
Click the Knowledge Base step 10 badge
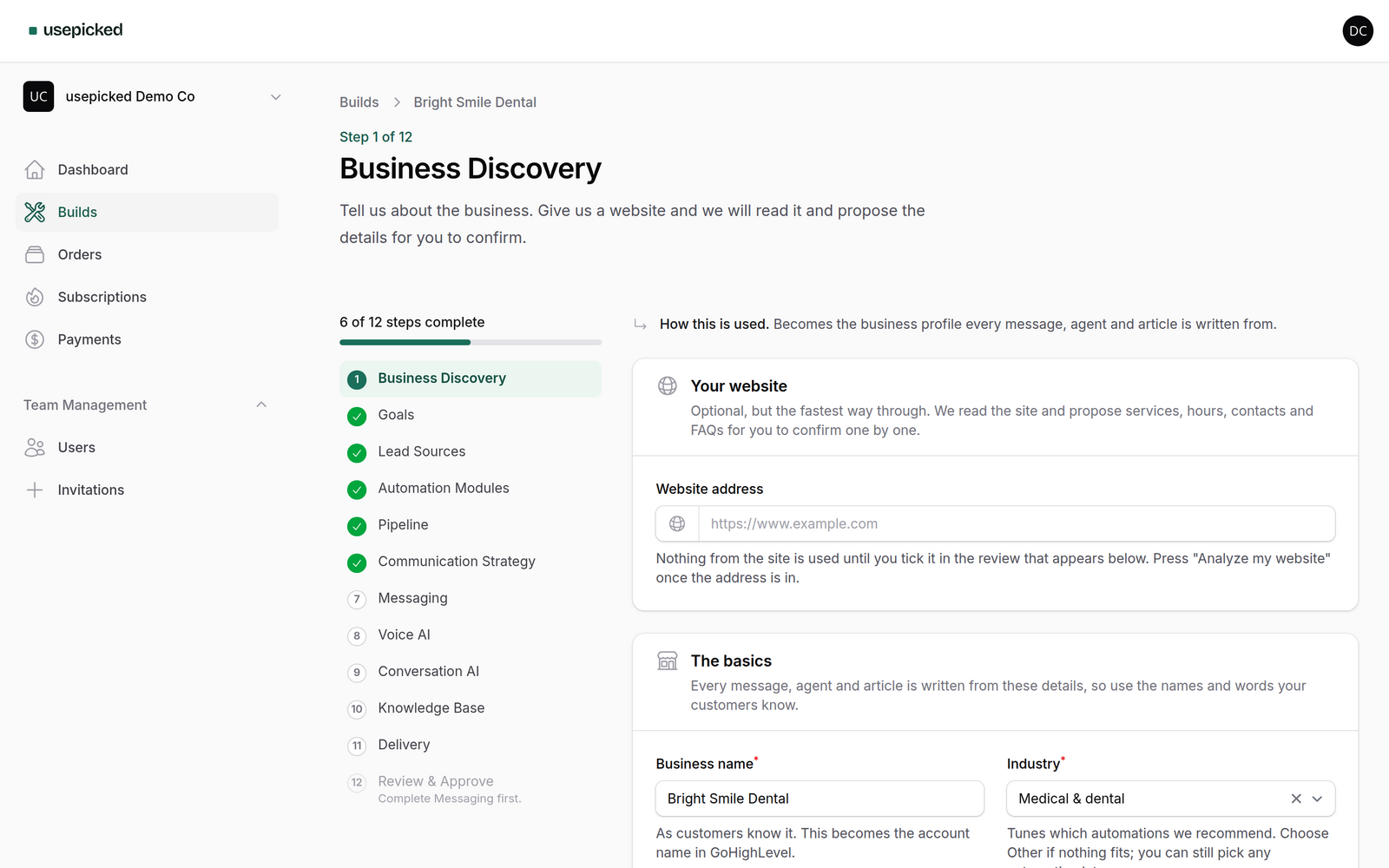[x=357, y=709]
